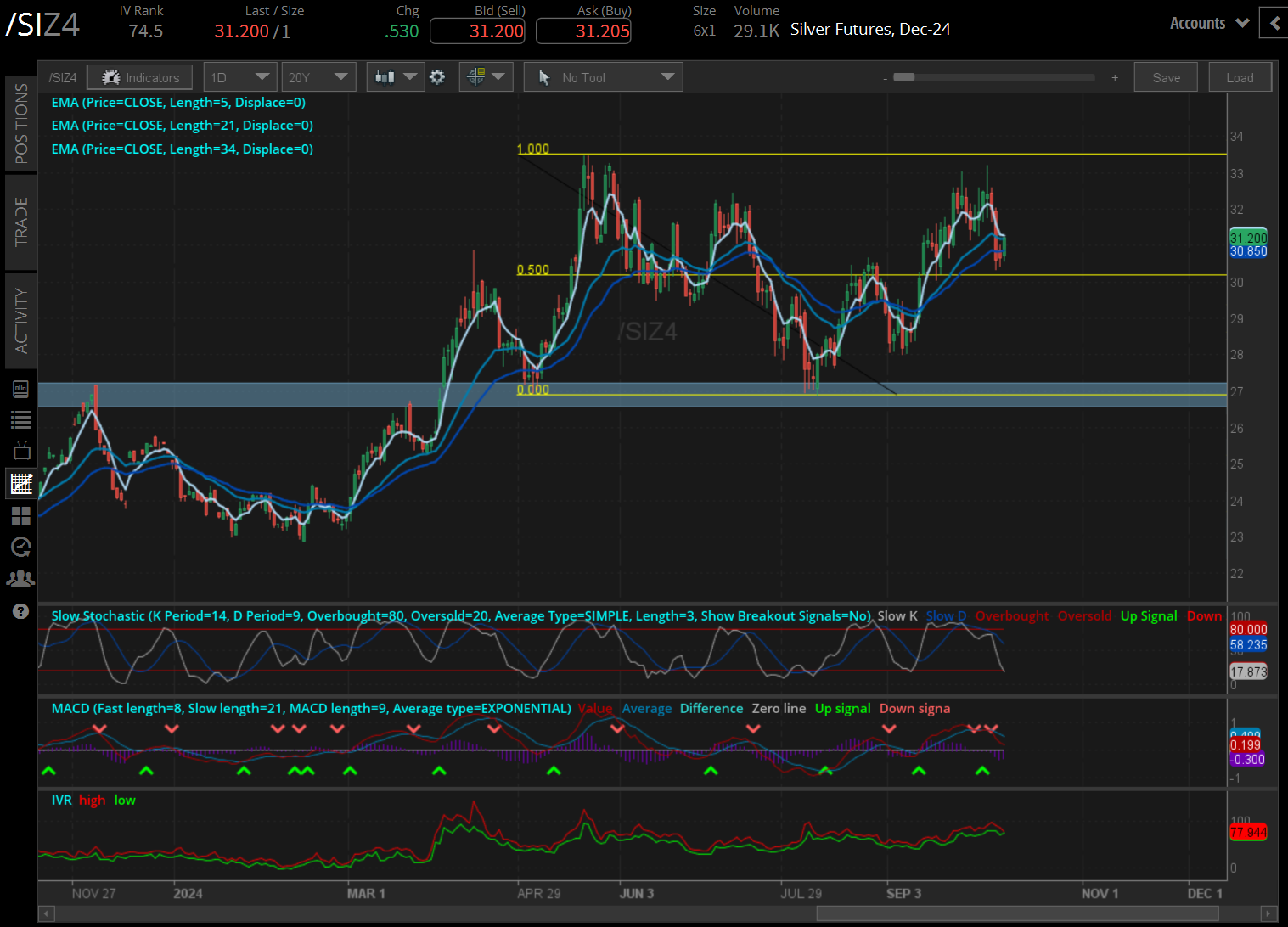Viewport: 1288px width, 927px height.
Task: Open the crosshair cursor mode dropdown
Action: click(486, 77)
